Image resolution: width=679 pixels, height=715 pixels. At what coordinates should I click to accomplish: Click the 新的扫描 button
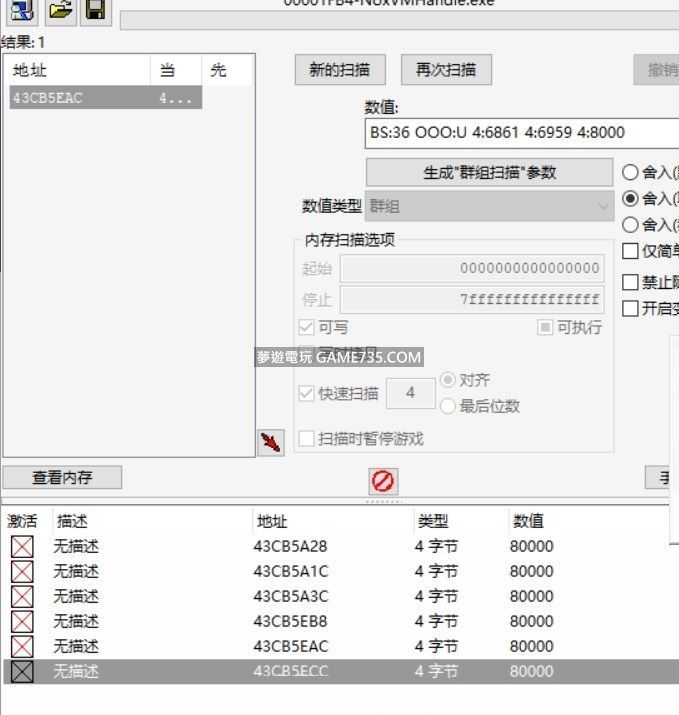pyautogui.click(x=340, y=70)
